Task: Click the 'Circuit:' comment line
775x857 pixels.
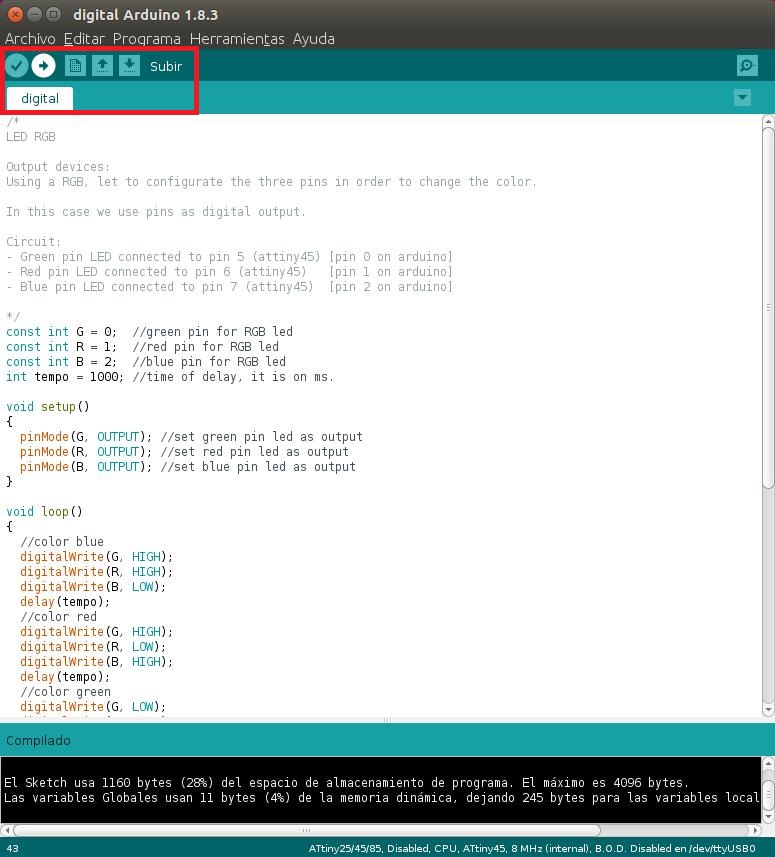Action: 33,242
